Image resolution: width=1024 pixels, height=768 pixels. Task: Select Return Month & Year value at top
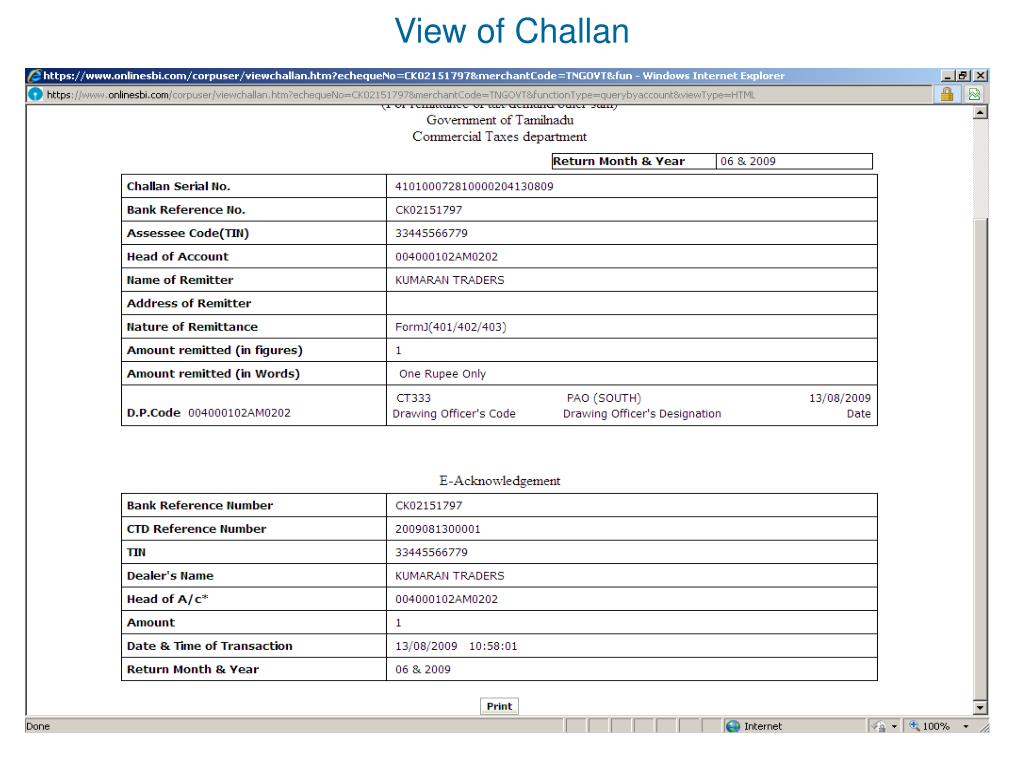coord(748,161)
